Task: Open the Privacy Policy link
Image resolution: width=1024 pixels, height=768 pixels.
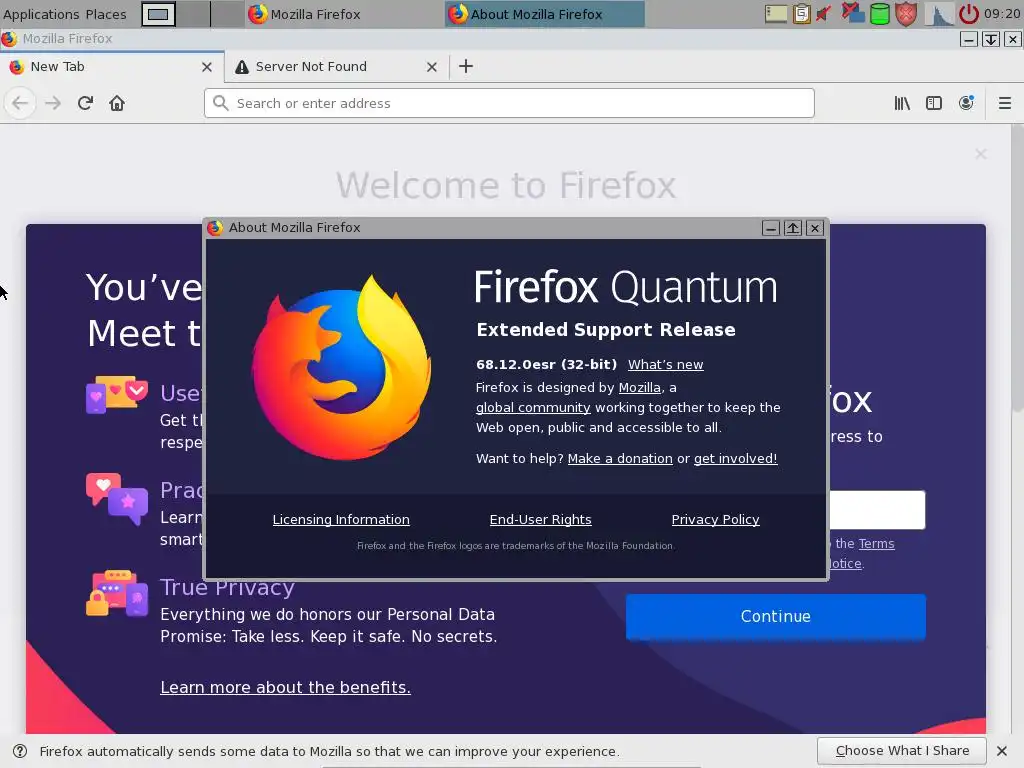Action: (x=715, y=519)
